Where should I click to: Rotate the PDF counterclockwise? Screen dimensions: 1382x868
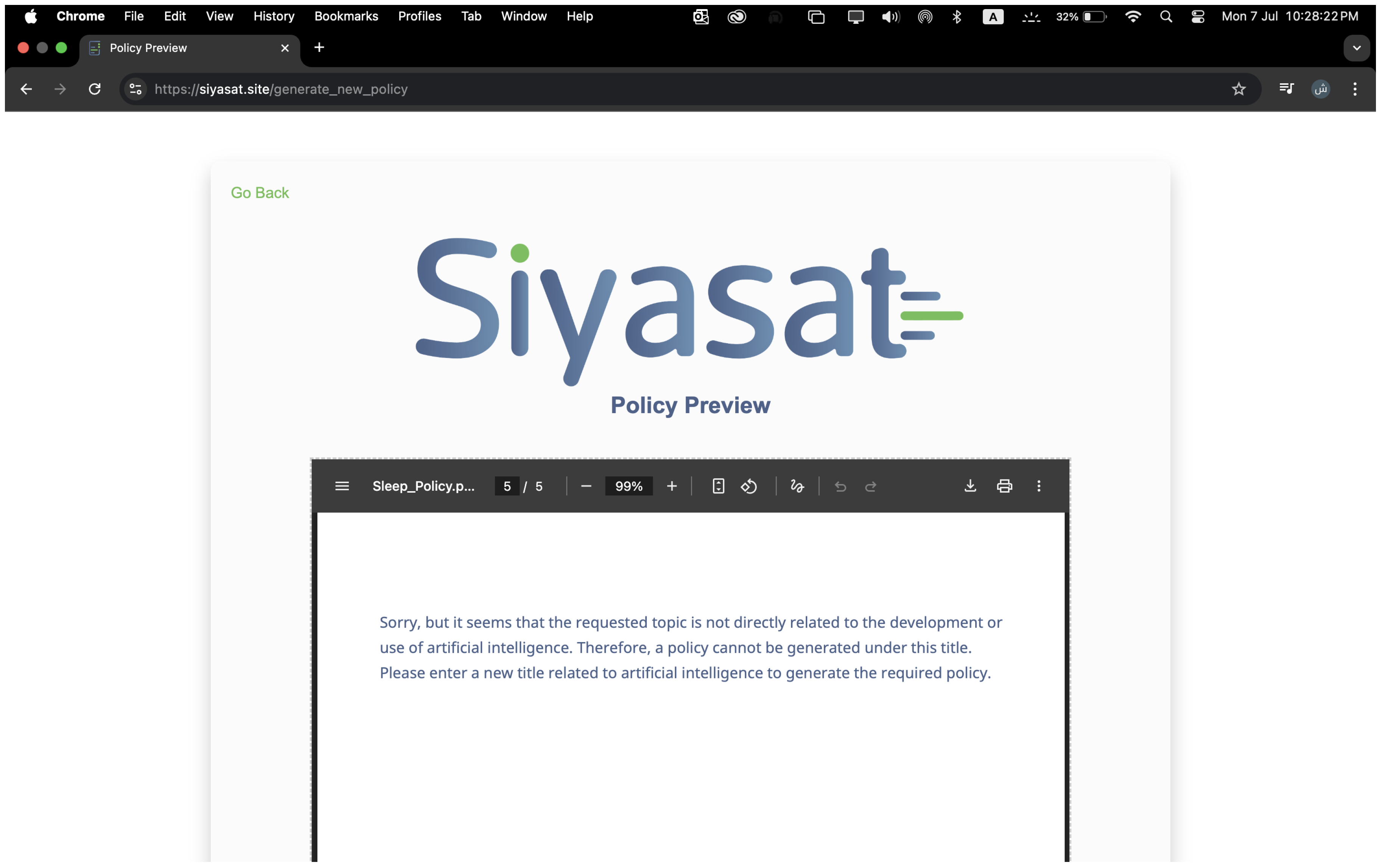(x=749, y=486)
